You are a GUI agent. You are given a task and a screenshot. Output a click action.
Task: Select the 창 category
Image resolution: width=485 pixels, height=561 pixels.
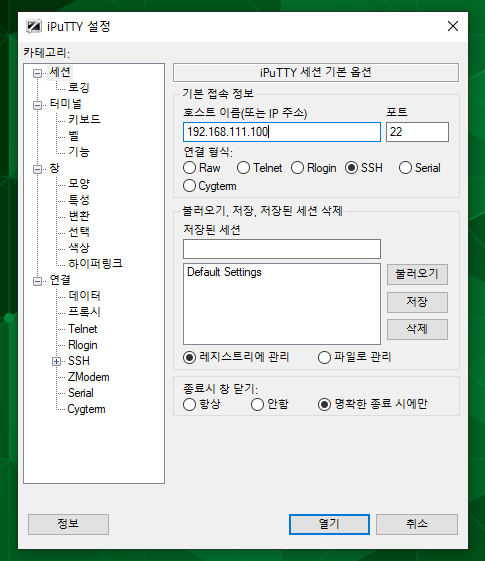coord(54,168)
